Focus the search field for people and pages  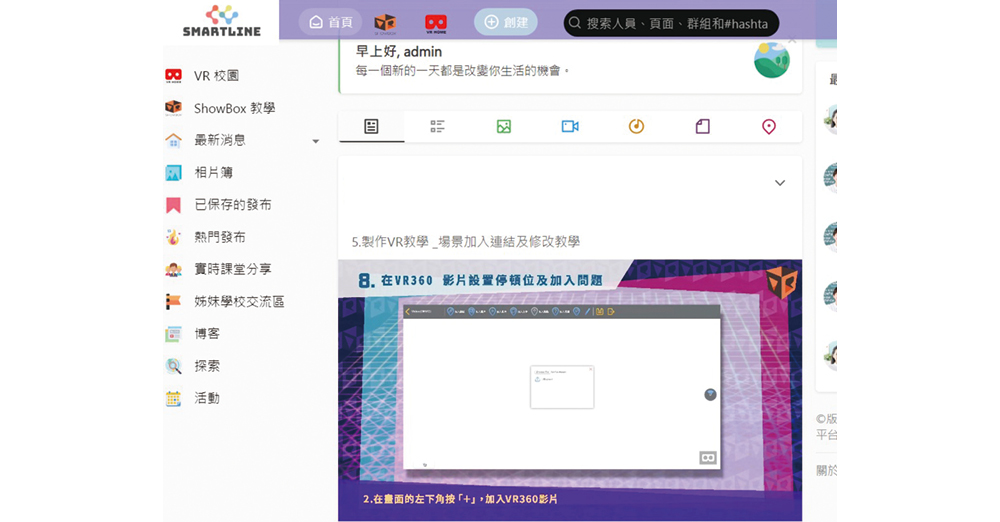click(x=671, y=23)
